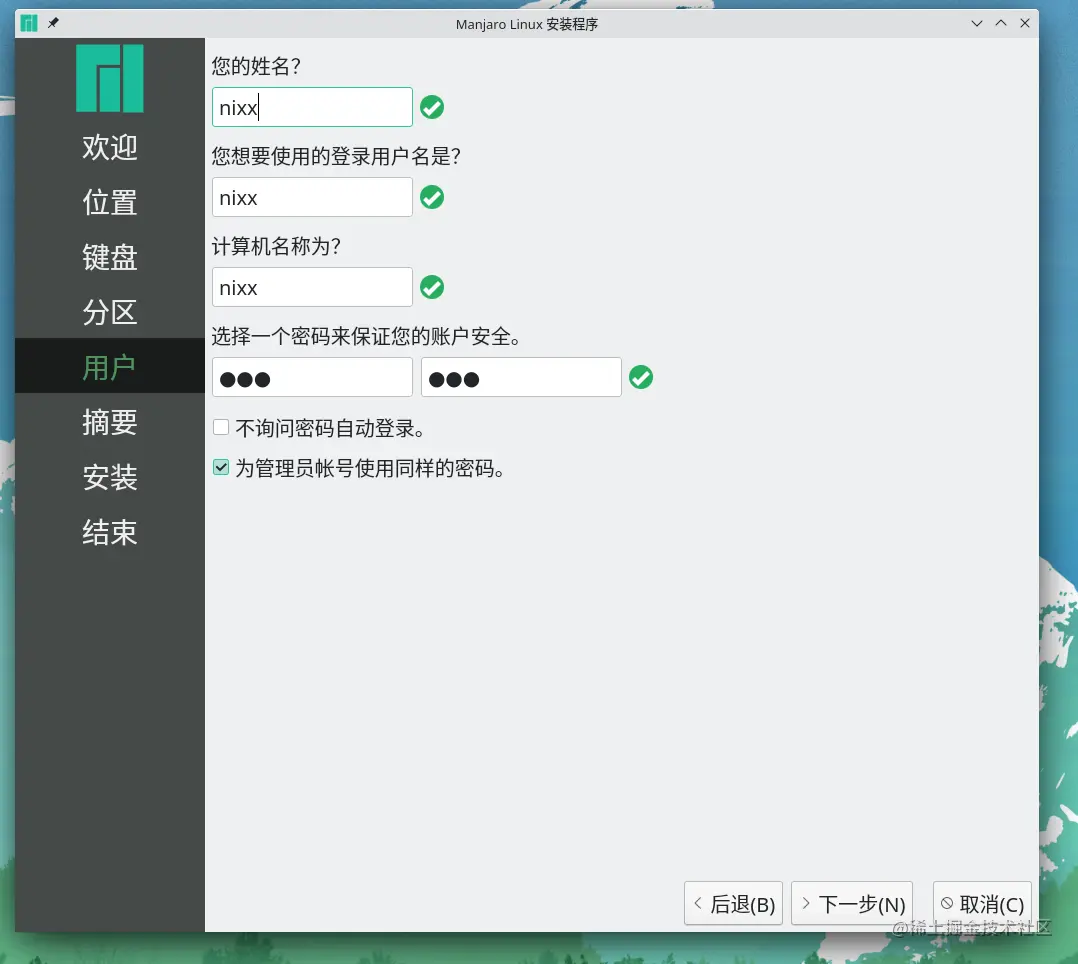
Task: Select 分区 step in the sidebar
Action: [x=110, y=312]
